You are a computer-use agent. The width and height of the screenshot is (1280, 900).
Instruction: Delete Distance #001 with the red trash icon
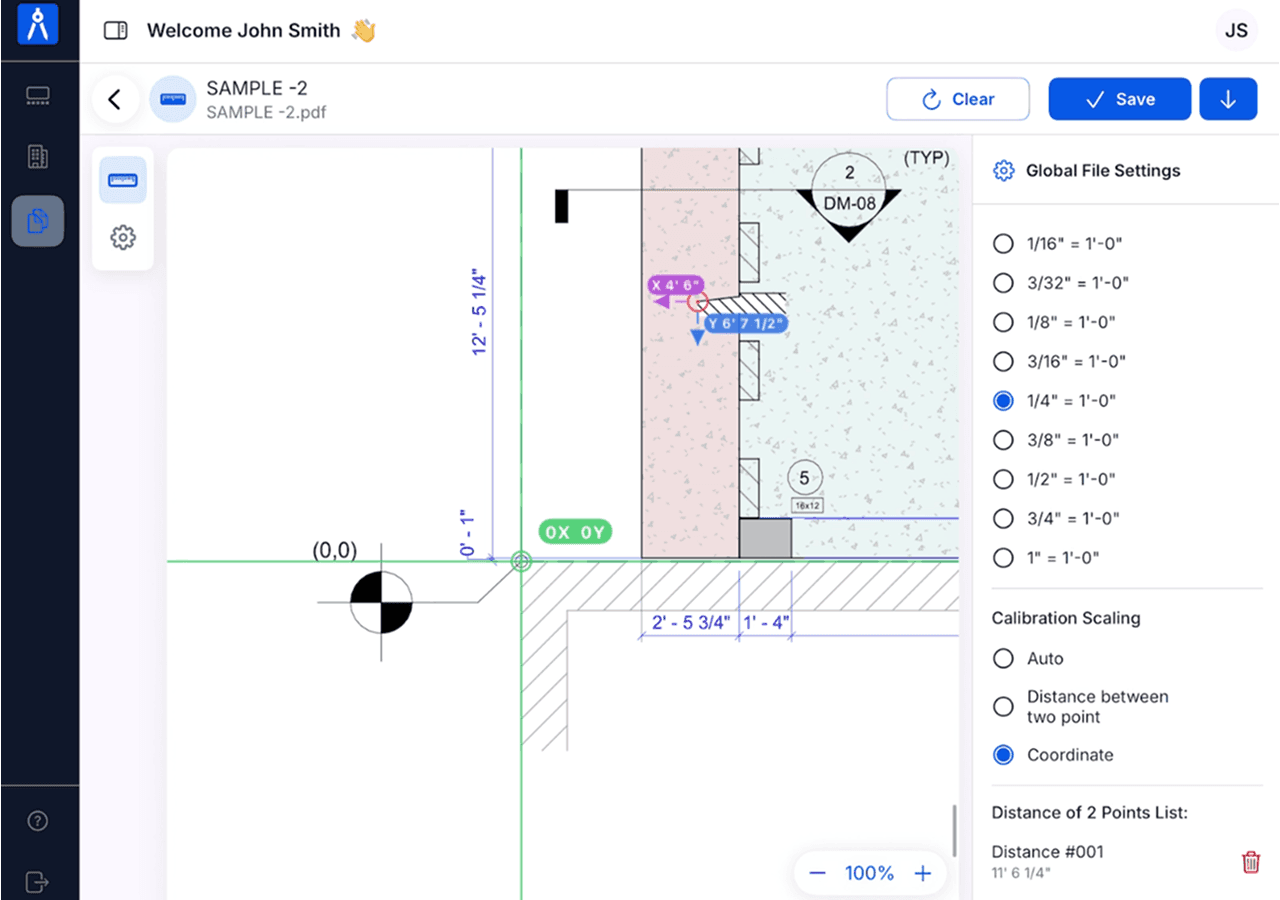1250,862
